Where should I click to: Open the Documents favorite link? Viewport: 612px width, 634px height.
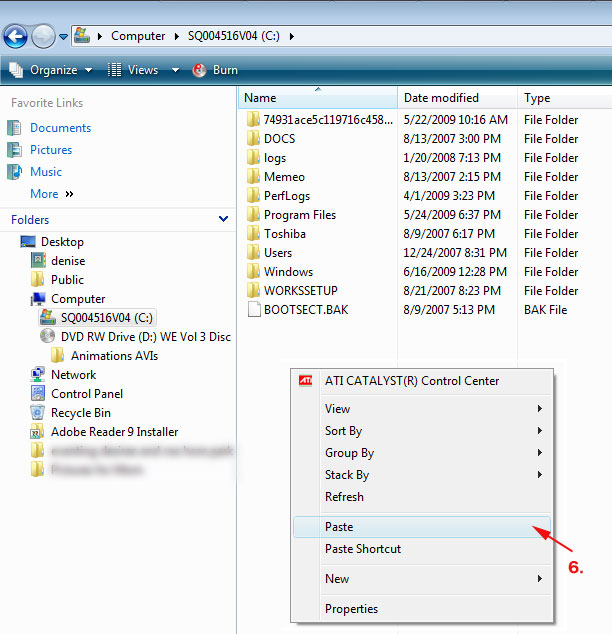pyautogui.click(x=60, y=128)
